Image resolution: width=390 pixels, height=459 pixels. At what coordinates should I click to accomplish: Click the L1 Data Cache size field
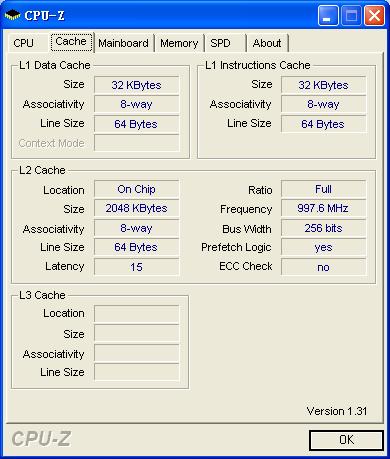pos(137,85)
